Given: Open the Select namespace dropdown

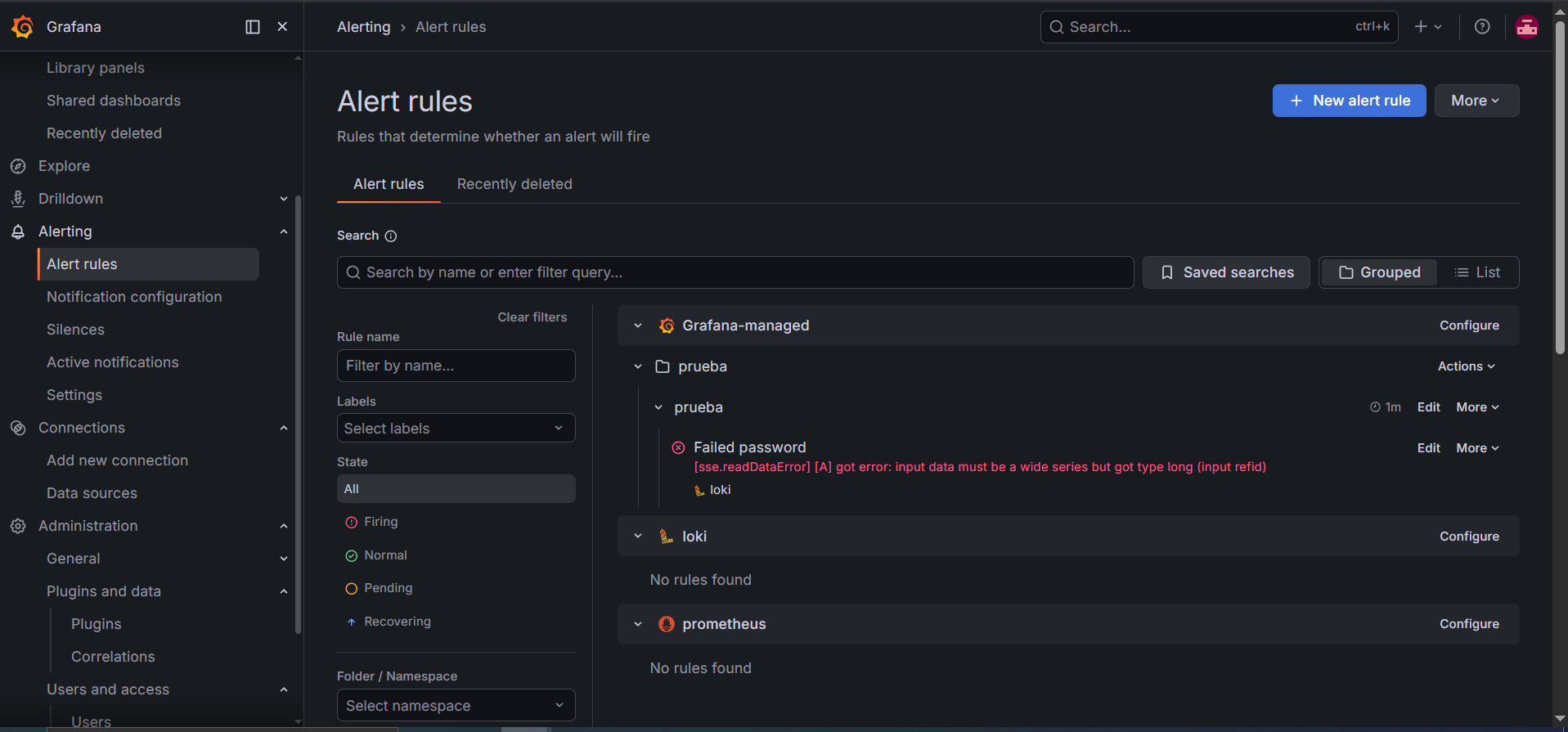Looking at the screenshot, I should tap(456, 705).
